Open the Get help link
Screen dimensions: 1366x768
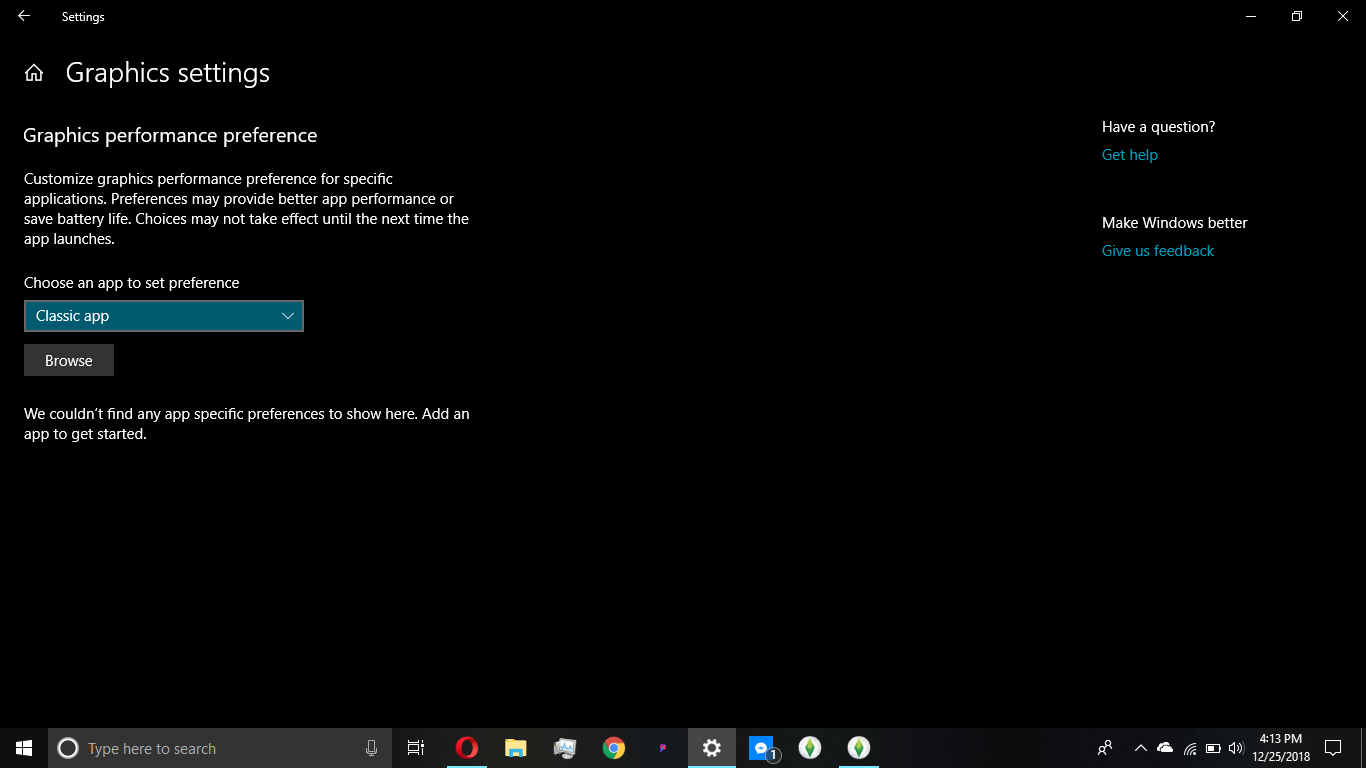[1129, 155]
